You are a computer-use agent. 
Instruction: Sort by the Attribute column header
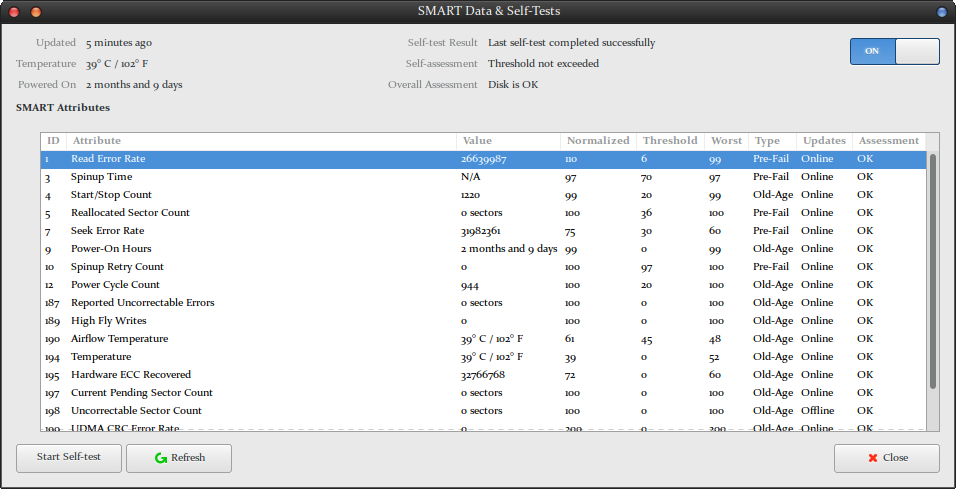tap(261, 141)
